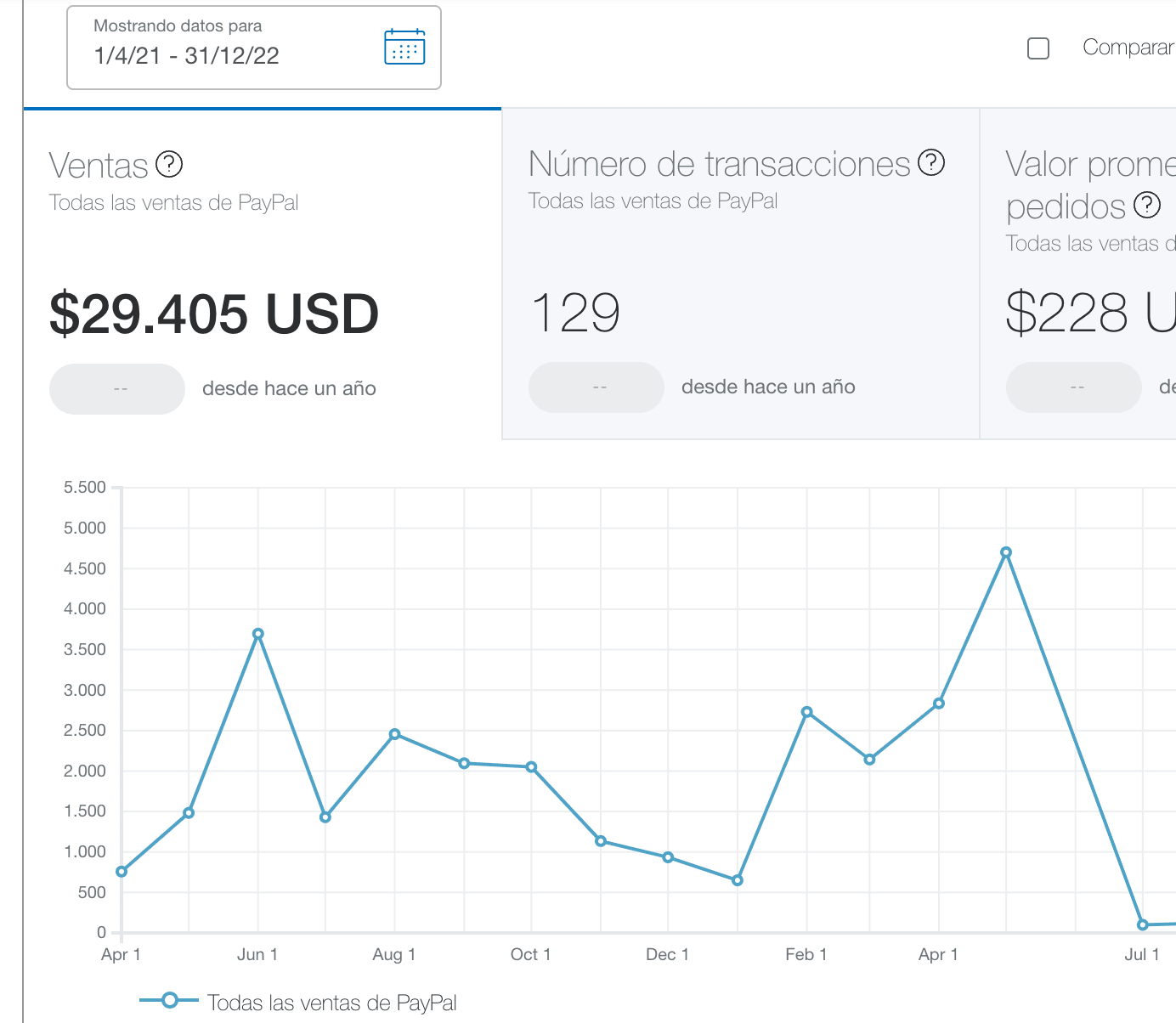This screenshot has height=1023, width=1176.
Task: Click the help icon next to Ventas
Action: coord(169,164)
